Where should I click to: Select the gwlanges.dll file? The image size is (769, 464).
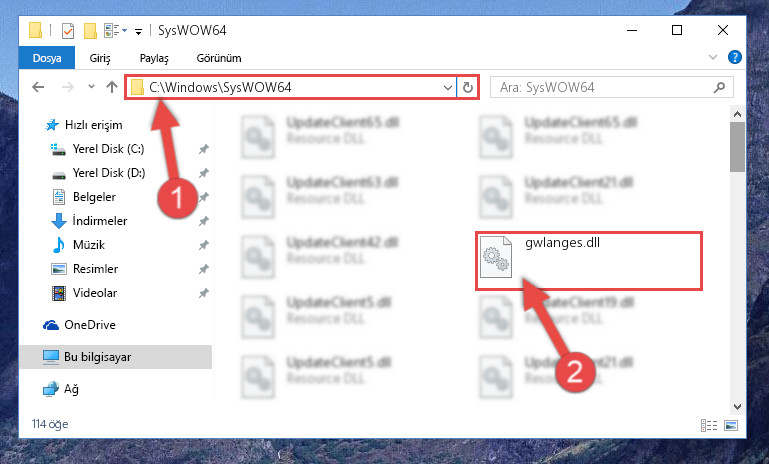pos(589,261)
